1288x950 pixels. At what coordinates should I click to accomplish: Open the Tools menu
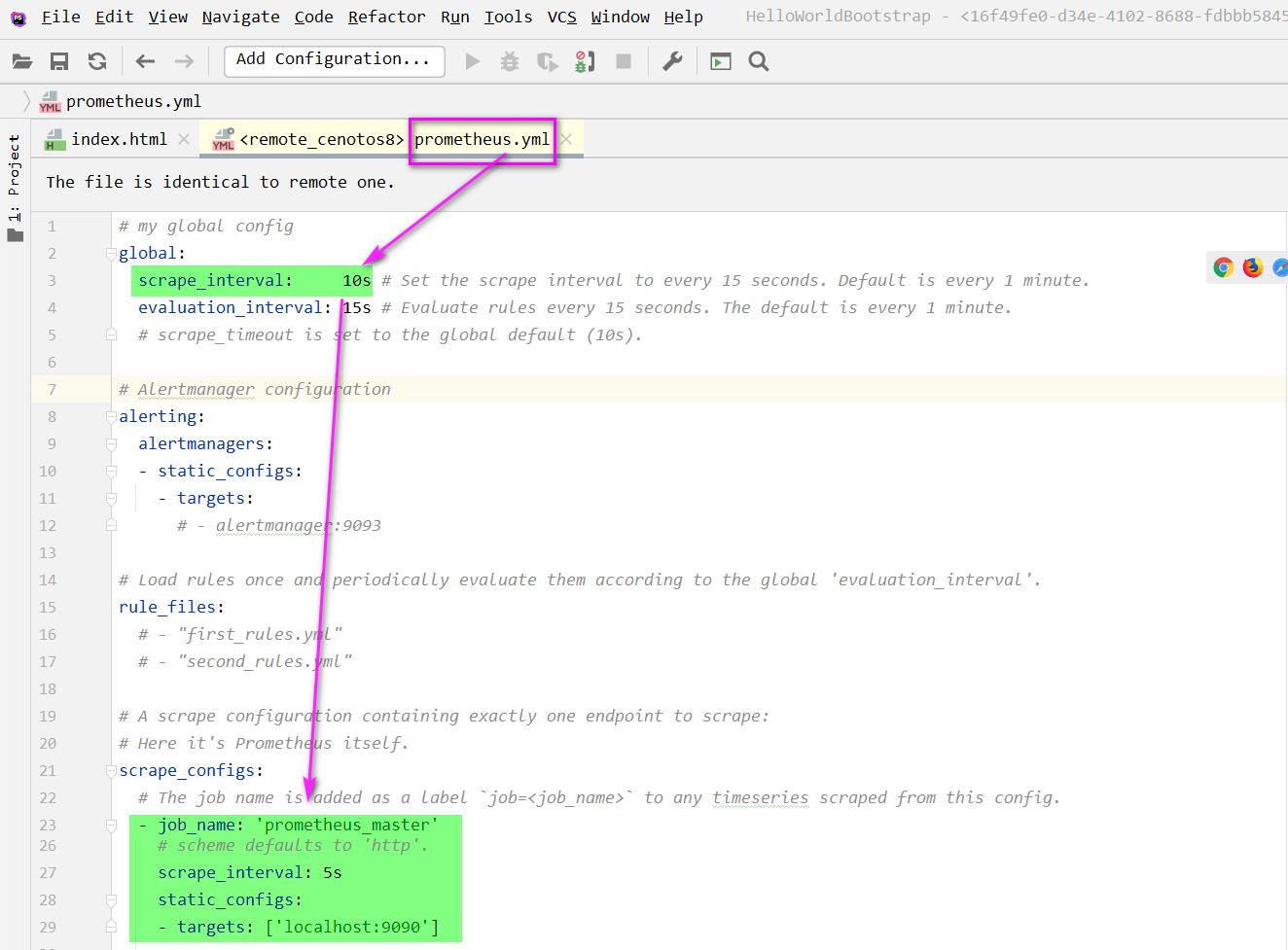pyautogui.click(x=509, y=18)
